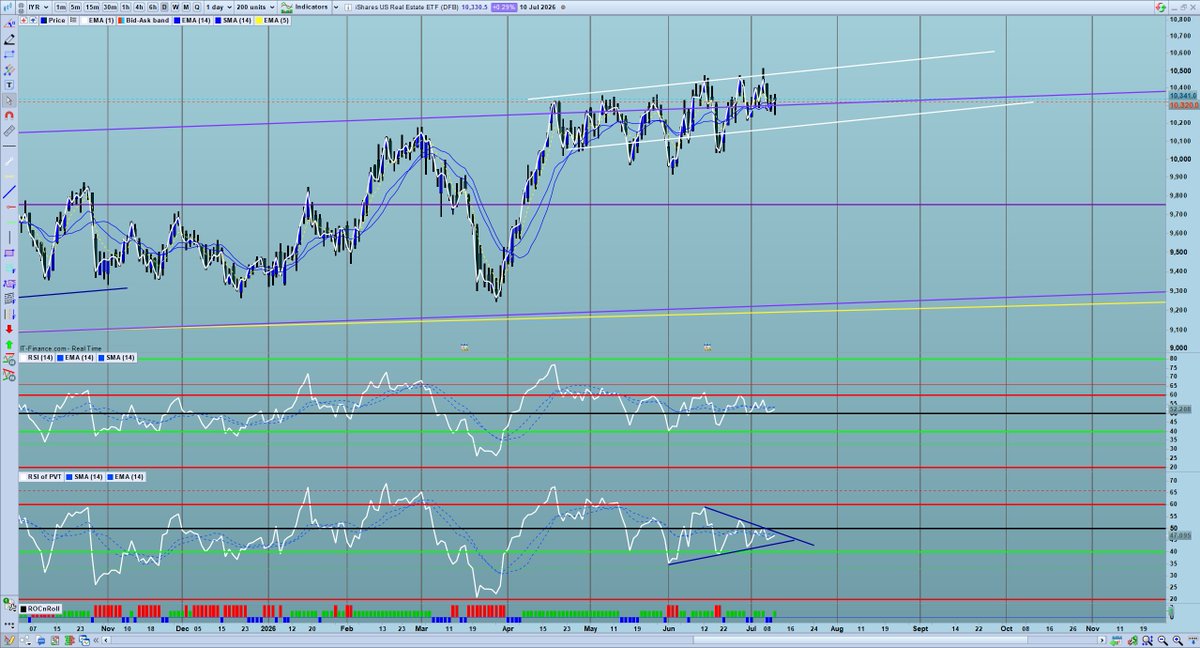
Task: Toggle the red magnet snap tool
Action: click(x=9, y=116)
